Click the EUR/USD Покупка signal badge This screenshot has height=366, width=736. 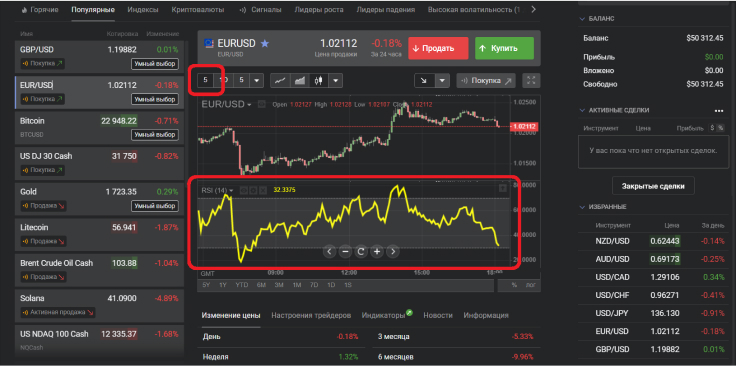(43, 99)
